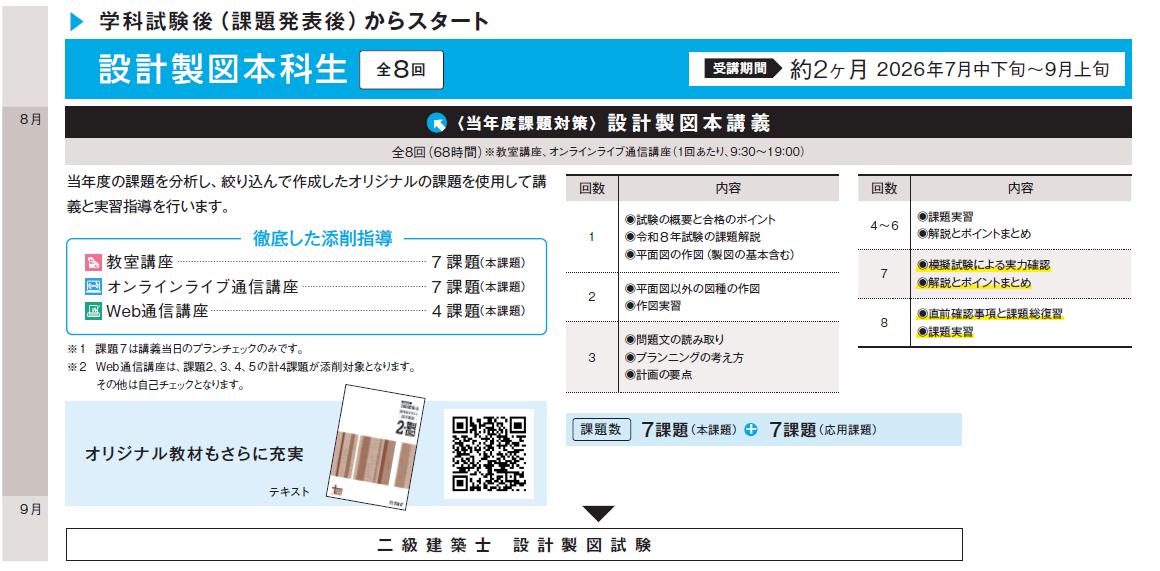Click the arrow icon before 当年度課題対策
Image resolution: width=1160 pixels, height=571 pixels.
click(x=436, y=123)
